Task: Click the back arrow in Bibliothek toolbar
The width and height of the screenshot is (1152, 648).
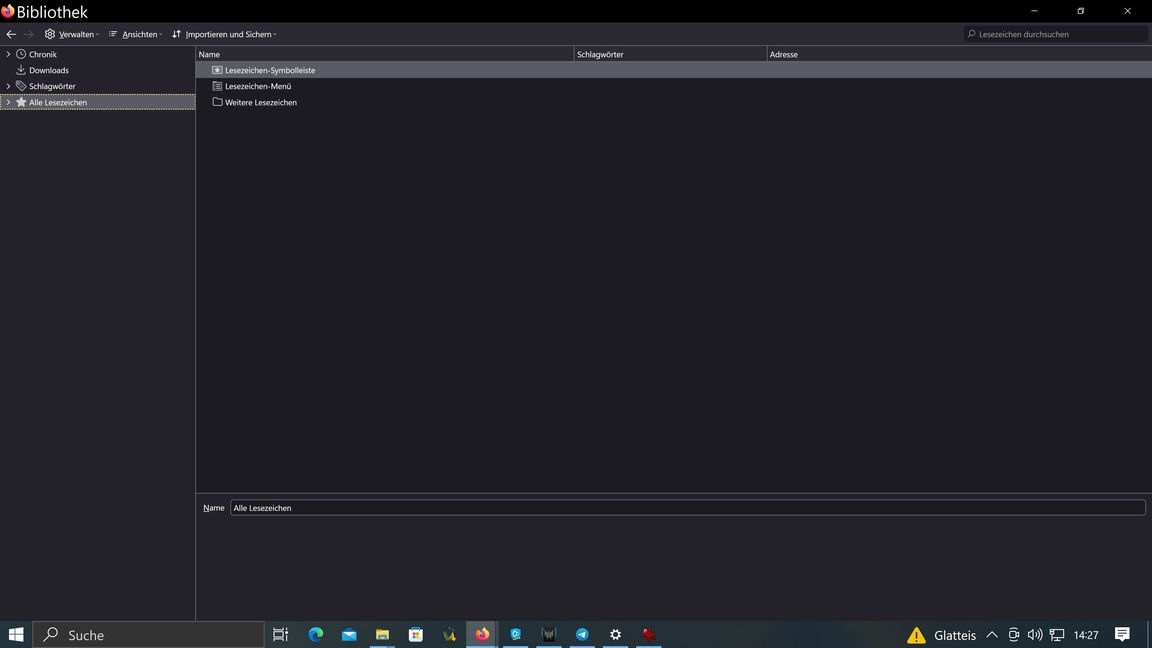Action: (11, 34)
